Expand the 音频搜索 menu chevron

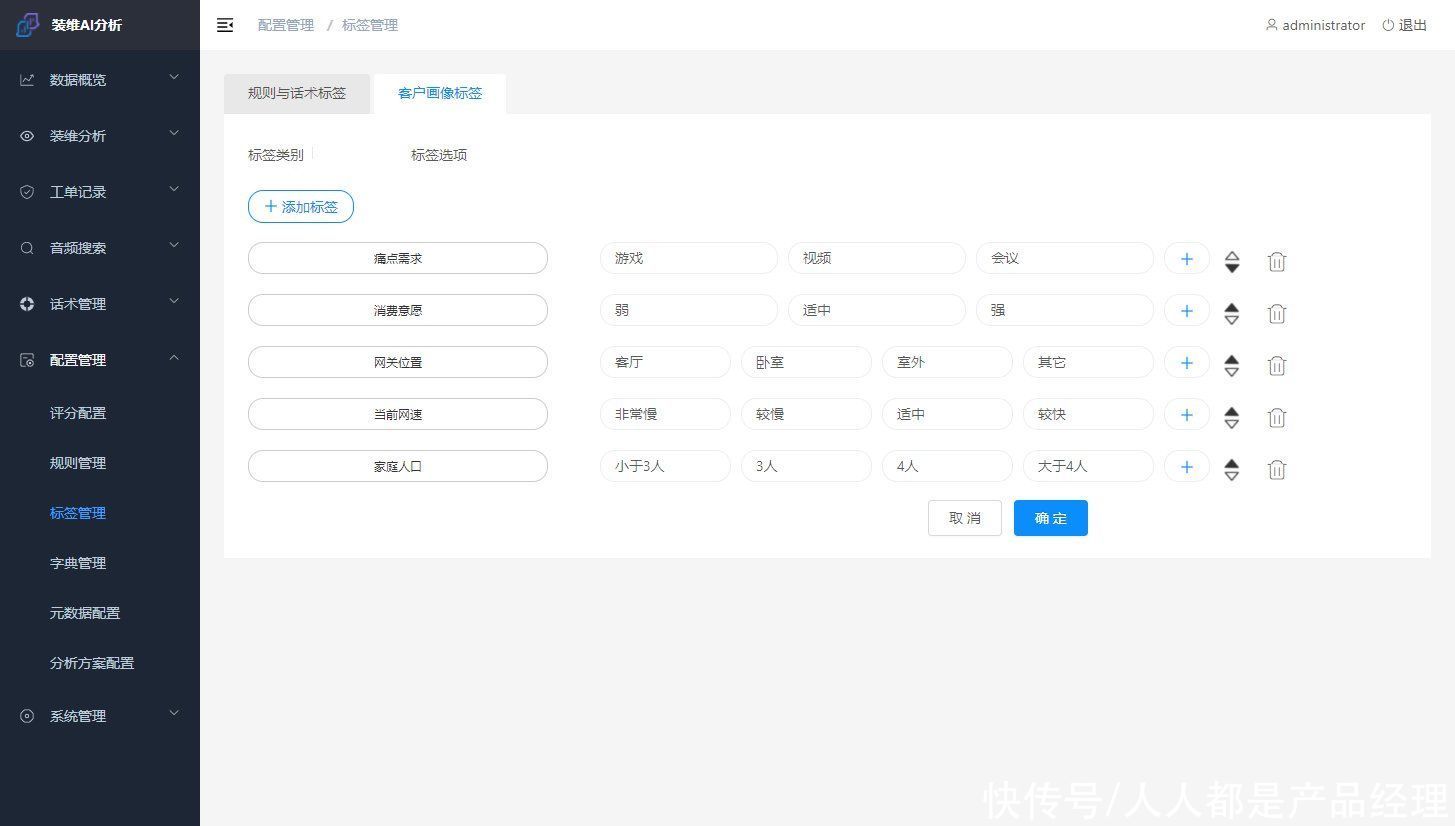(174, 245)
